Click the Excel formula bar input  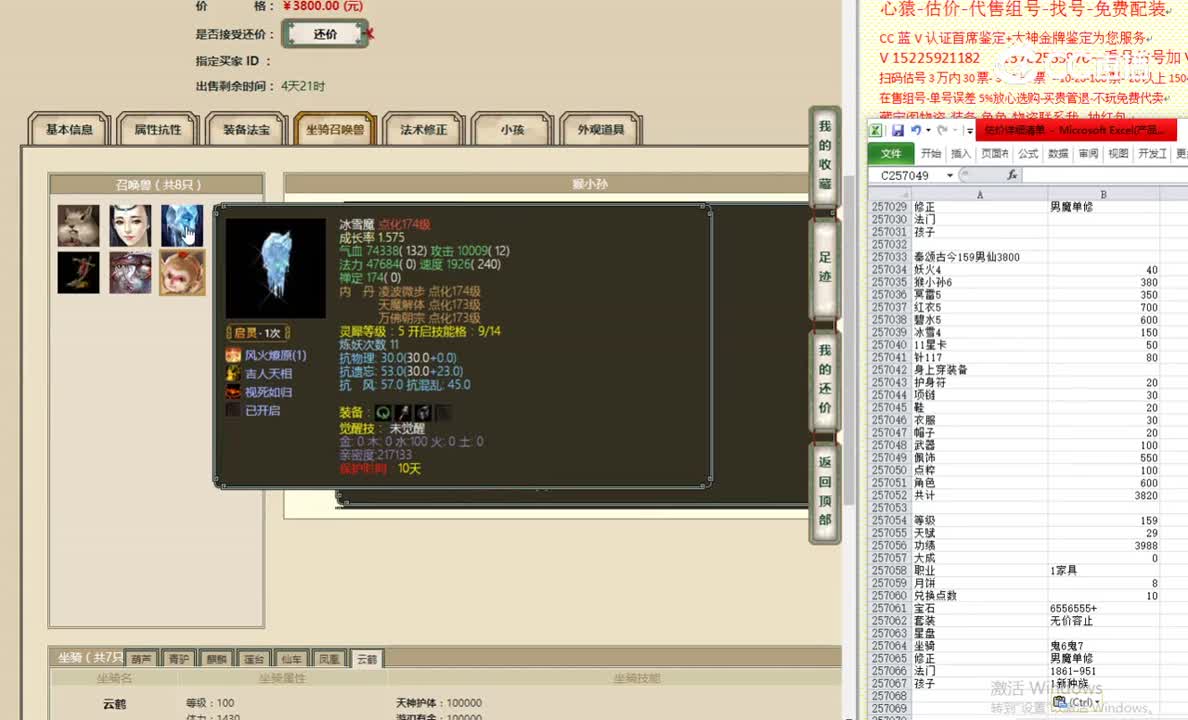(x=1105, y=175)
